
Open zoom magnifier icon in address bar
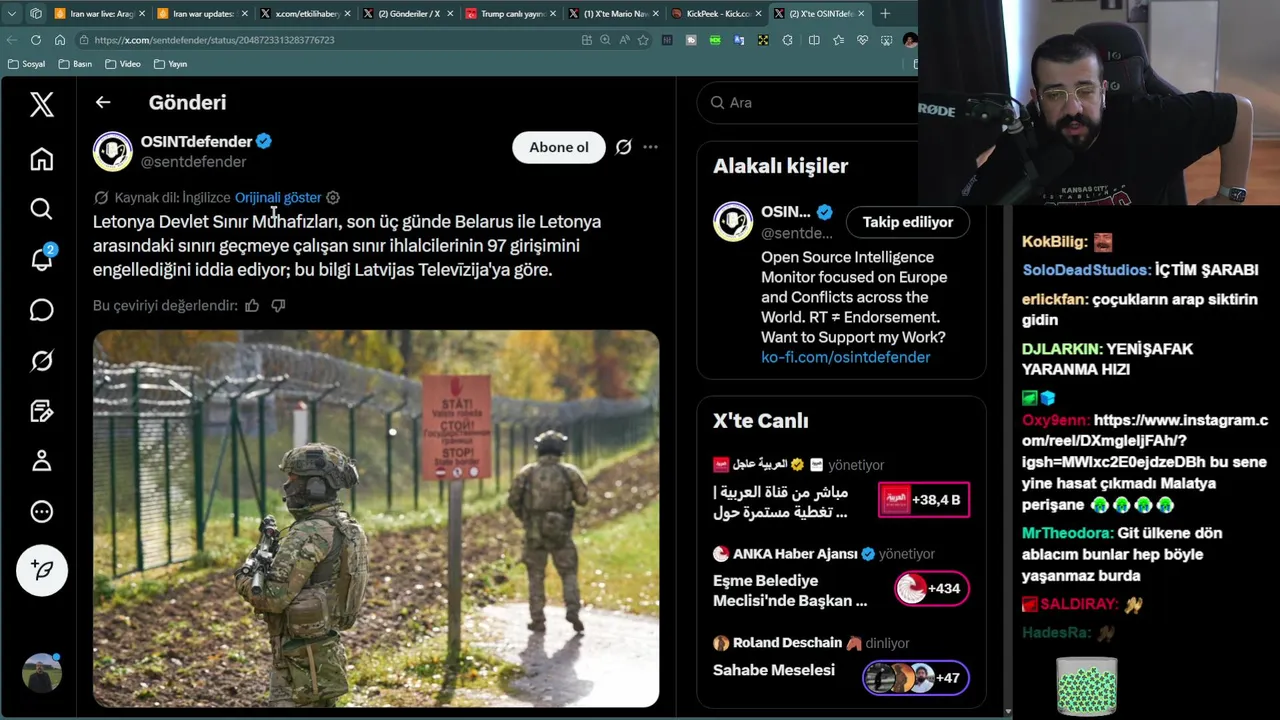[x=605, y=40]
